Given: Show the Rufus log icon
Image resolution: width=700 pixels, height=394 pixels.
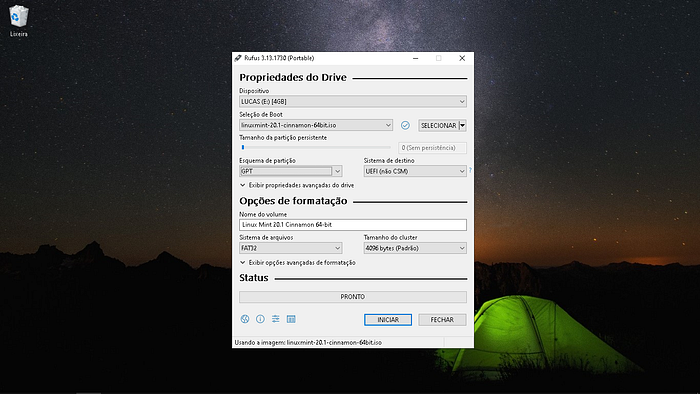Looking at the screenshot, I should pyautogui.click(x=291, y=319).
